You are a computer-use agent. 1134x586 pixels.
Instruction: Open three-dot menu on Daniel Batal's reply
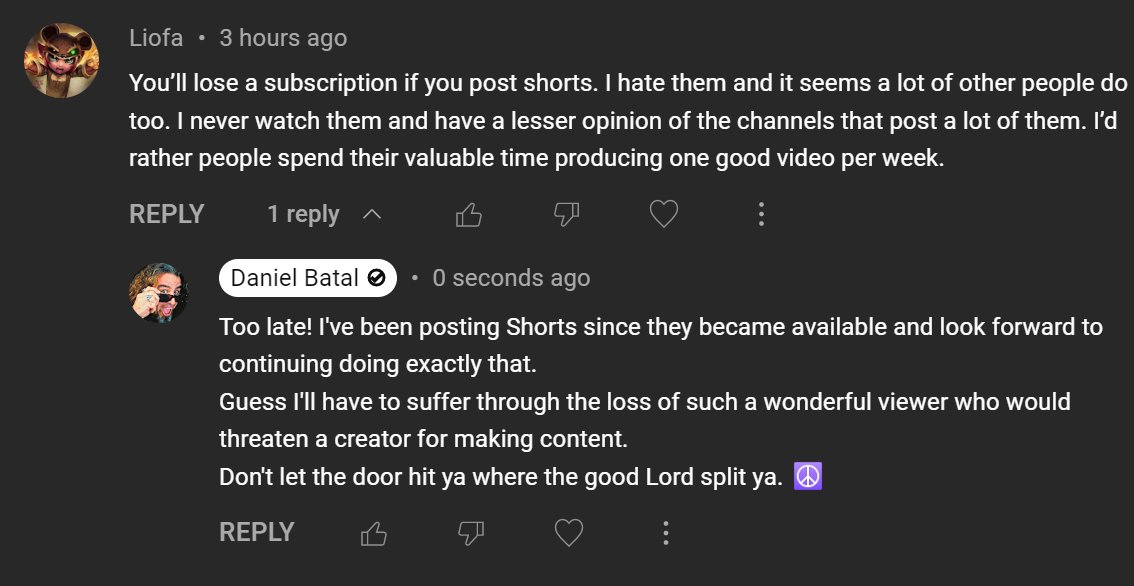pos(665,533)
